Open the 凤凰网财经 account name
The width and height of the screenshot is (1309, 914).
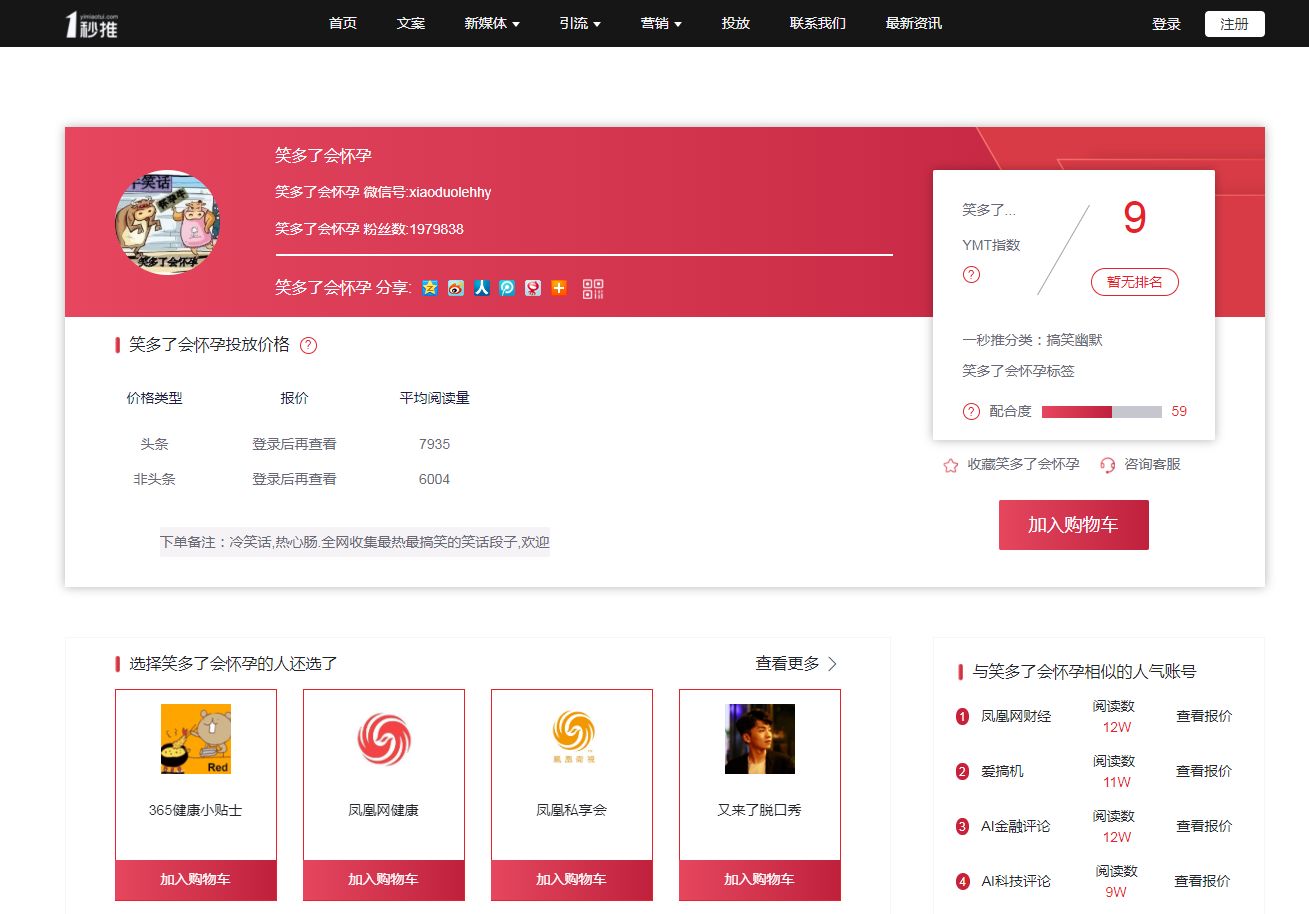click(x=1016, y=716)
